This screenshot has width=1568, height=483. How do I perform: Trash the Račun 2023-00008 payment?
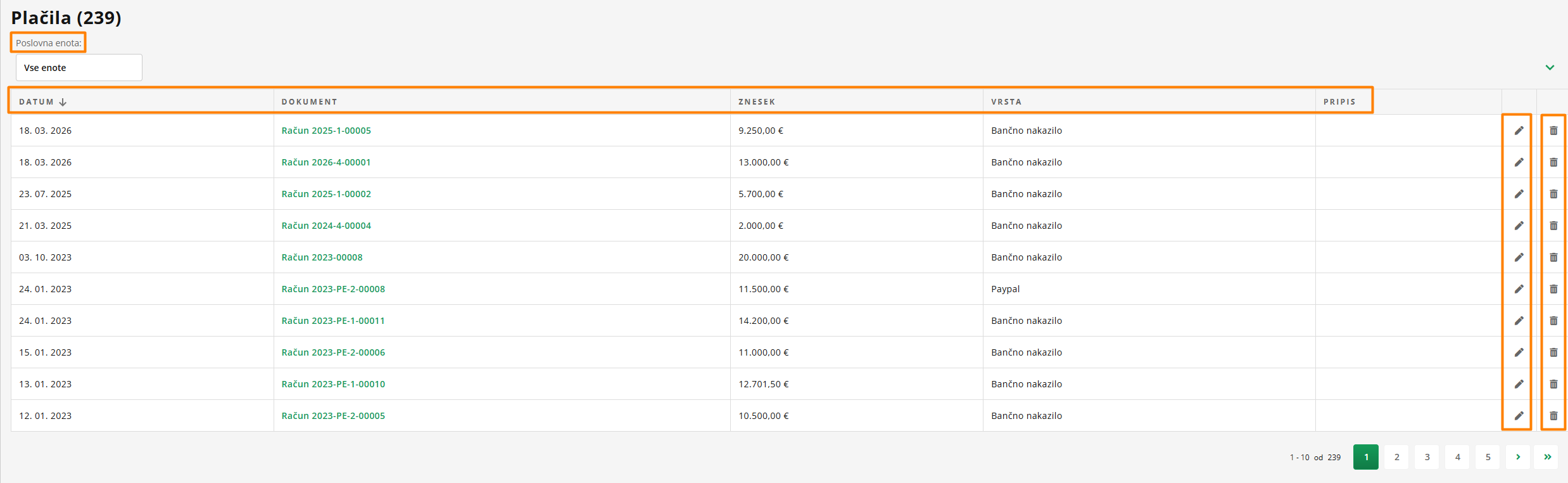(1553, 257)
